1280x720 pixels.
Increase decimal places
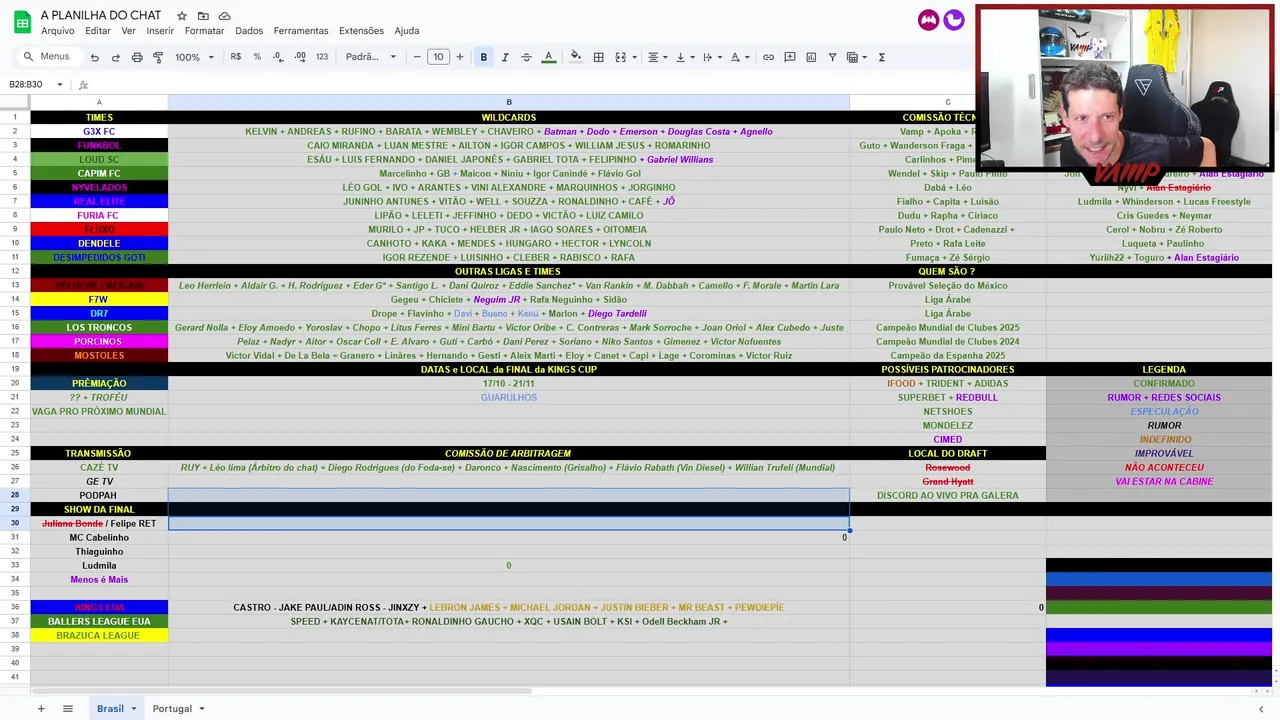(x=298, y=57)
